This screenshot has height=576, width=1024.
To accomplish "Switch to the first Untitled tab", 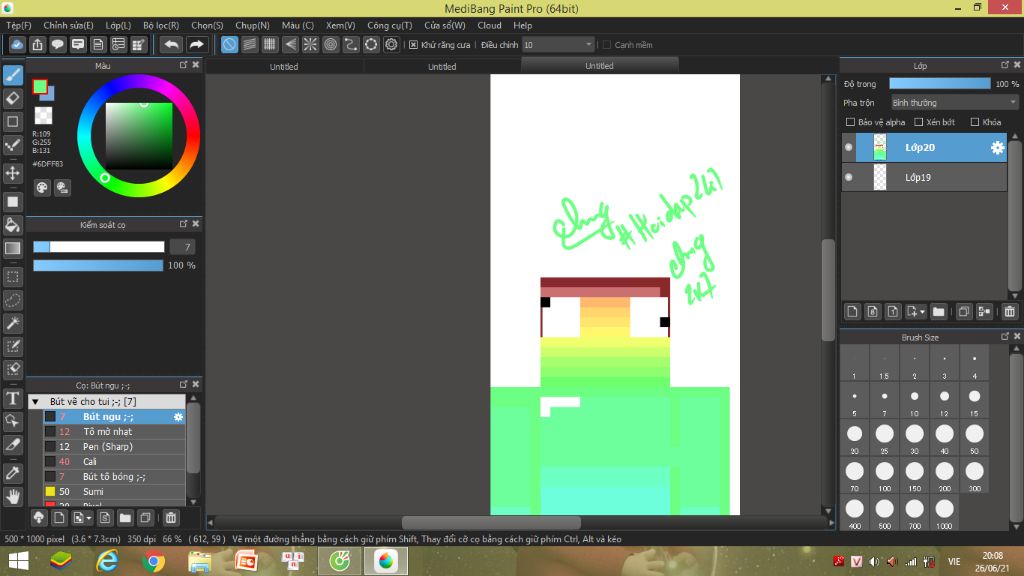I will tap(284, 67).
